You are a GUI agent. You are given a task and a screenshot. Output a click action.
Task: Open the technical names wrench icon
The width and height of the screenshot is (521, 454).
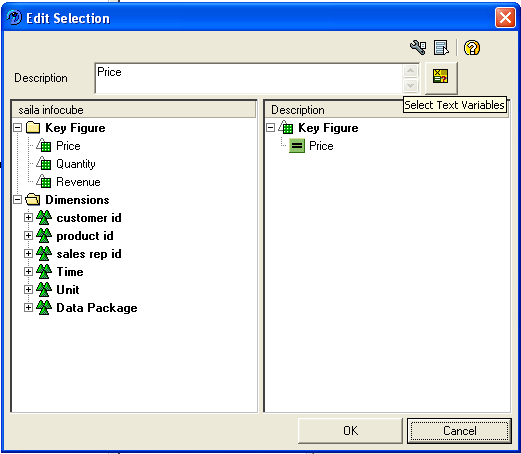(x=418, y=47)
